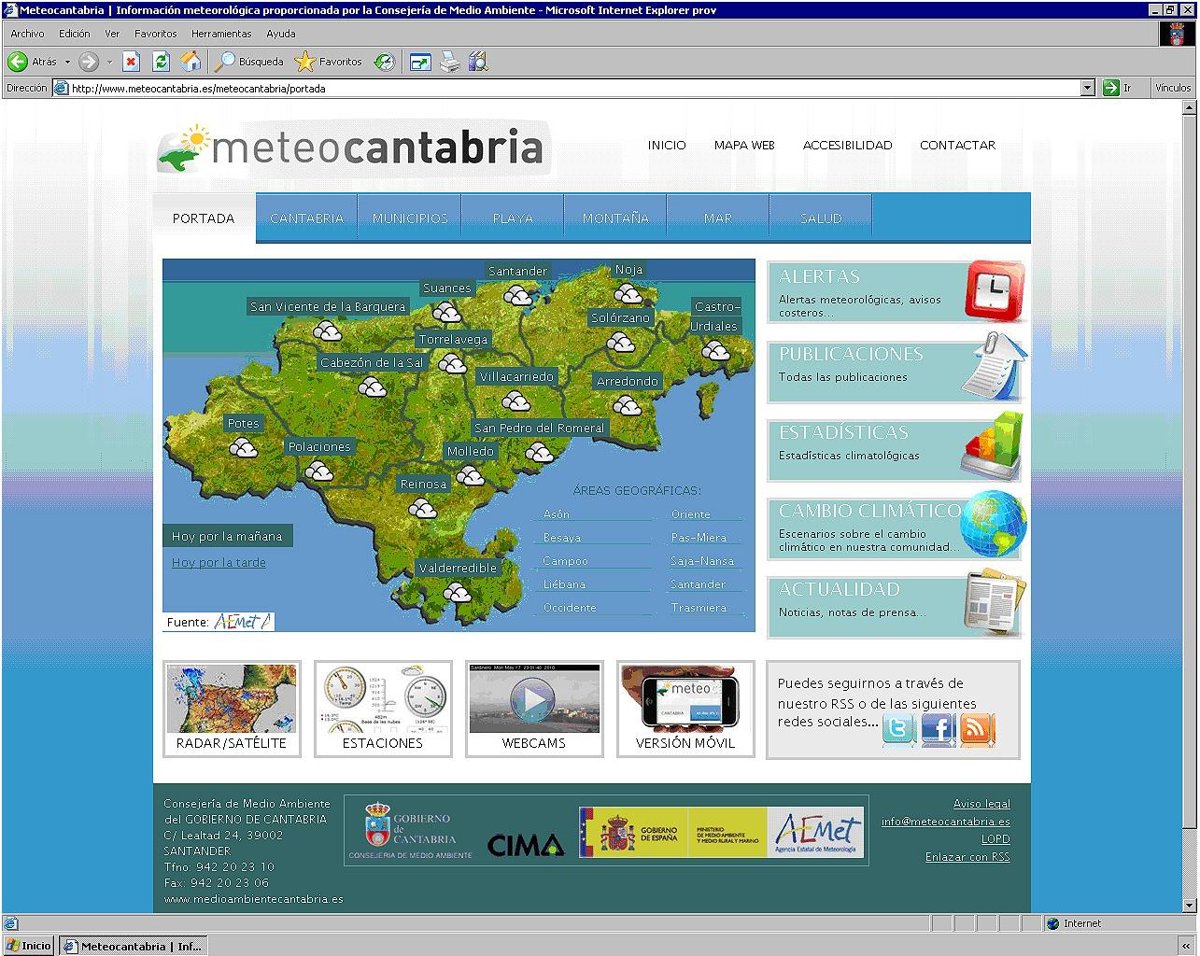This screenshot has width=1200, height=956.
Task: Switch to the MUNICIPIOS tab
Action: [410, 218]
